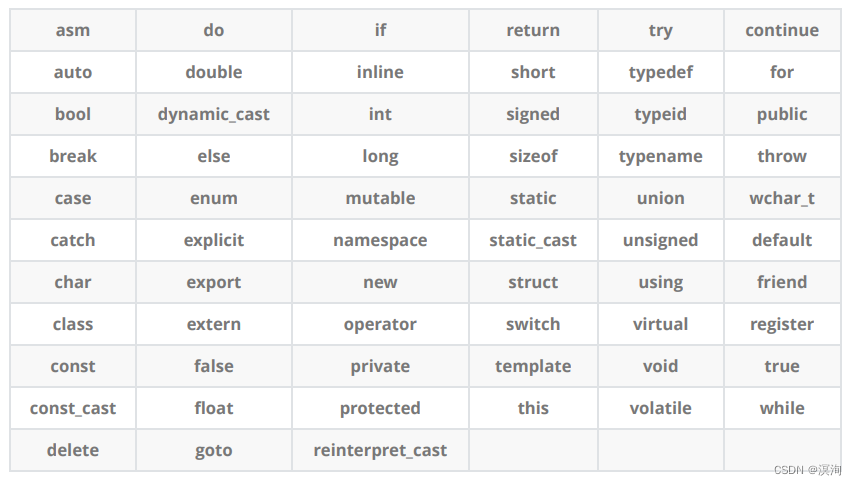Screen dimensions: 856x485
Task: Select the 'mutable' entry
Action: pos(380,198)
